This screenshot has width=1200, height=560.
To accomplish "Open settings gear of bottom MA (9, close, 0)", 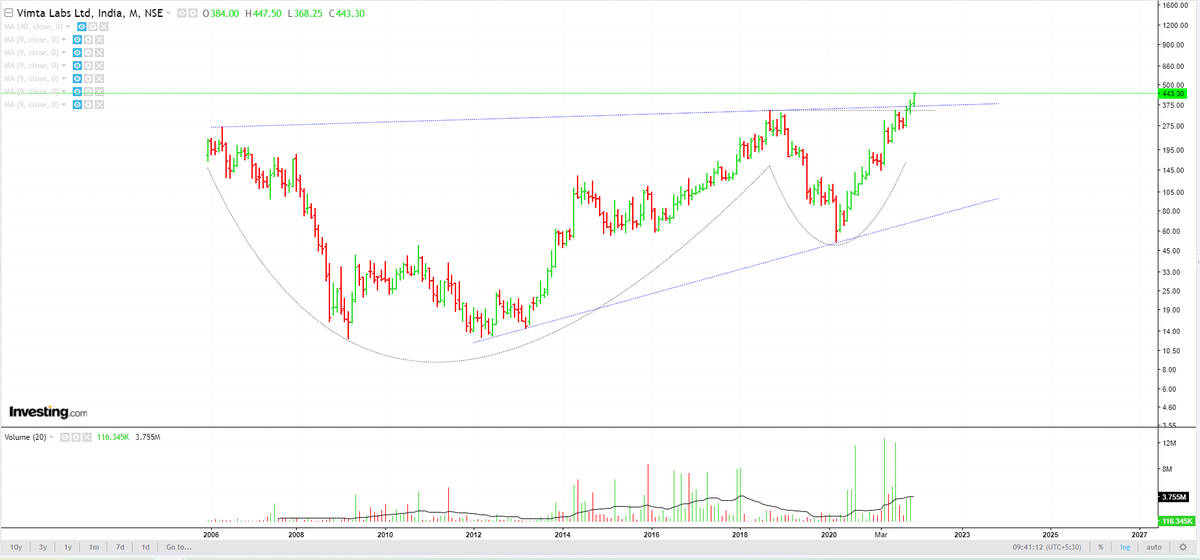I will click(88, 104).
